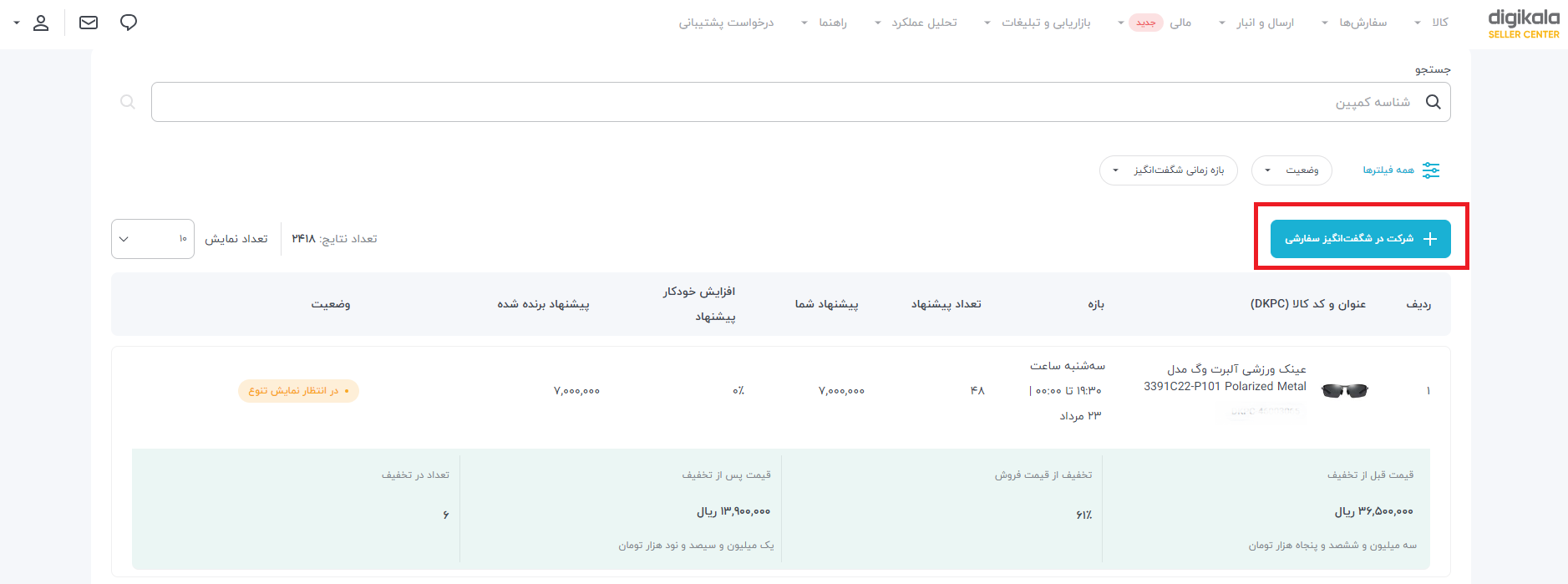1568x584 pixels.
Task: Click the جدید badge next to مالی
Action: (1146, 23)
